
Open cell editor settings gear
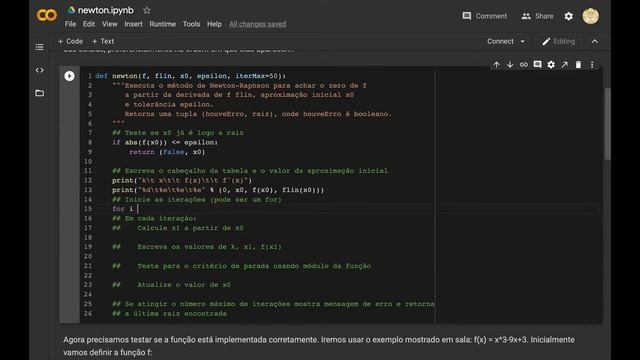click(x=551, y=64)
